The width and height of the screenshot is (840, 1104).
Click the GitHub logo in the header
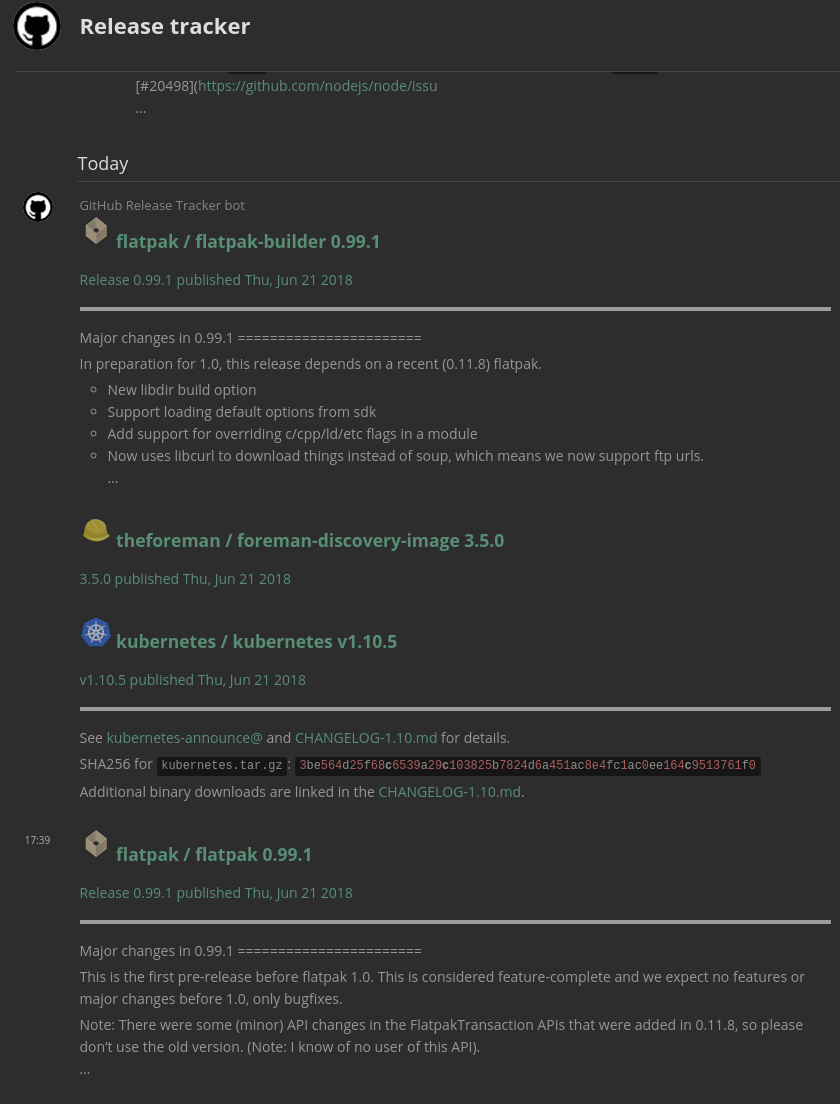coord(37,26)
